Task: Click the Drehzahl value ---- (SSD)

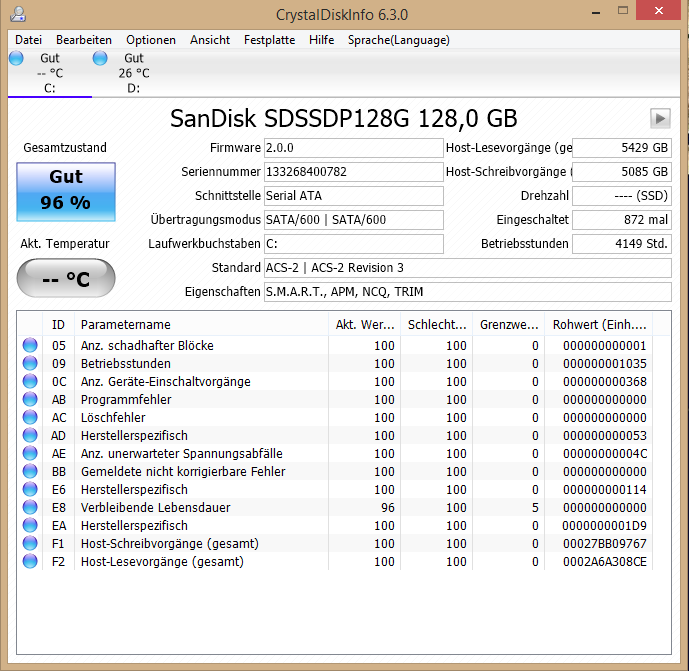Action: [622, 196]
